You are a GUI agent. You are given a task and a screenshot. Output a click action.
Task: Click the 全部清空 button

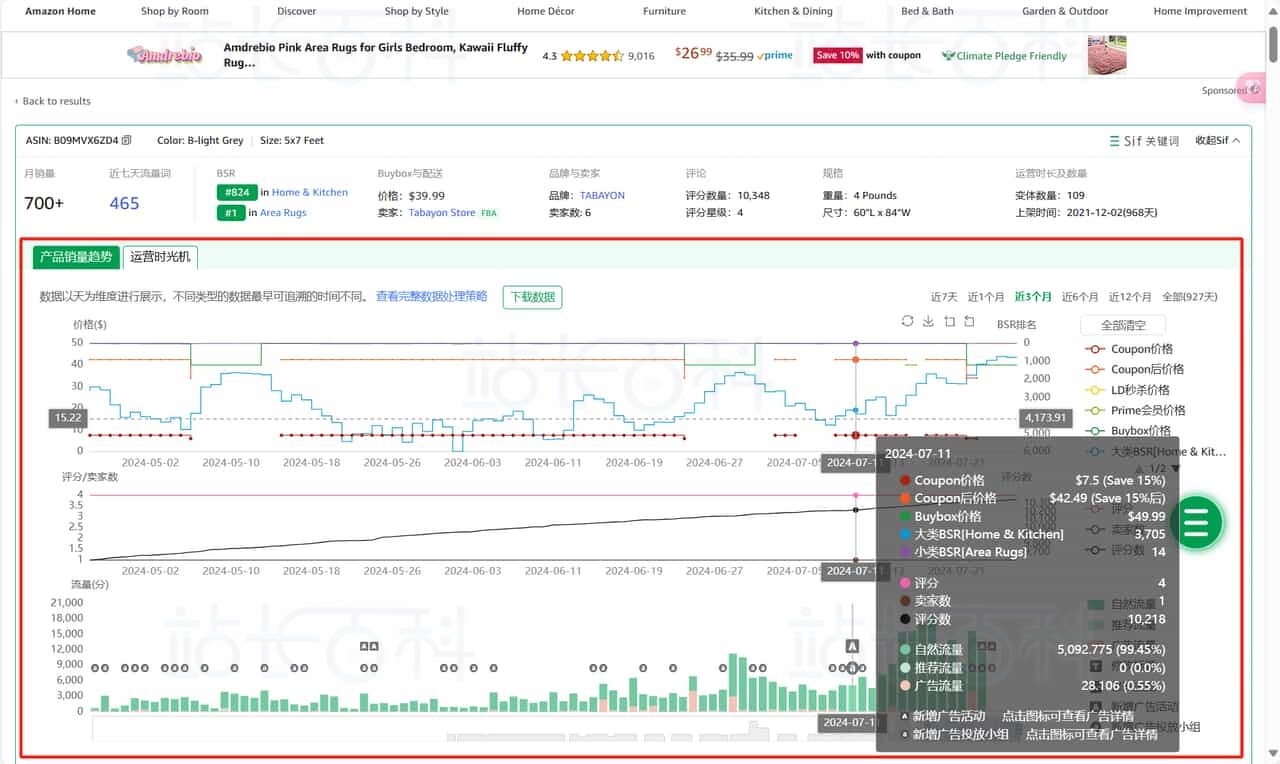pyautogui.click(x=1123, y=325)
